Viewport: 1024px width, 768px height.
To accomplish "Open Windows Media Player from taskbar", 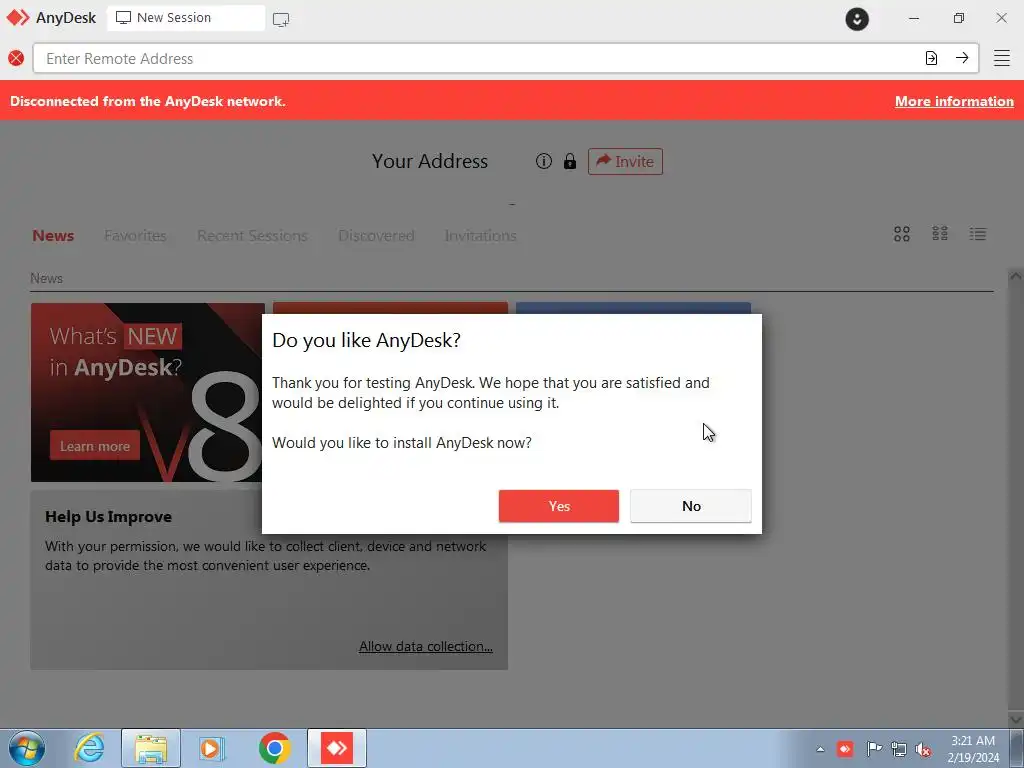I will pyautogui.click(x=212, y=748).
